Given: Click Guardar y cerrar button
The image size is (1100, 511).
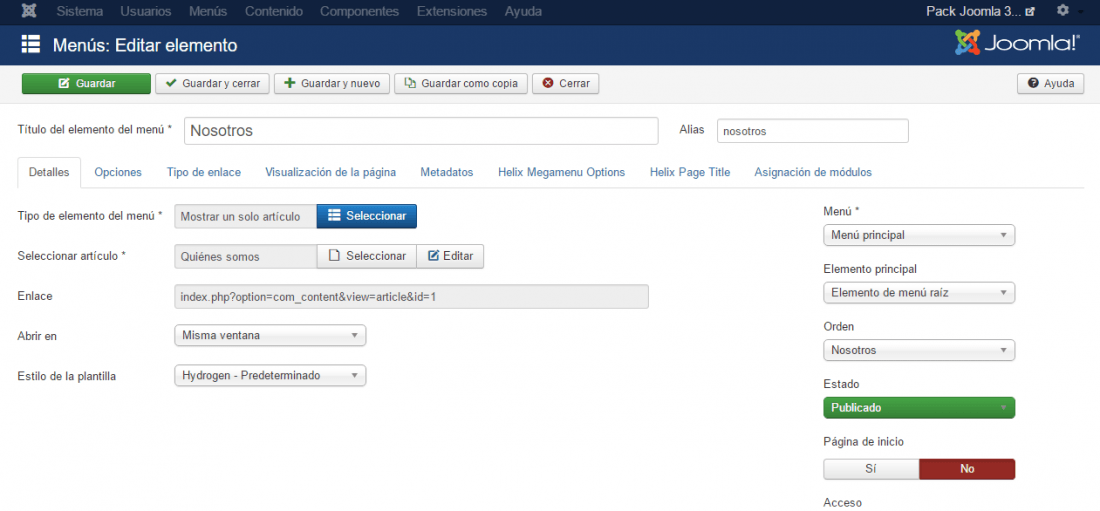Looking at the screenshot, I should (213, 84).
